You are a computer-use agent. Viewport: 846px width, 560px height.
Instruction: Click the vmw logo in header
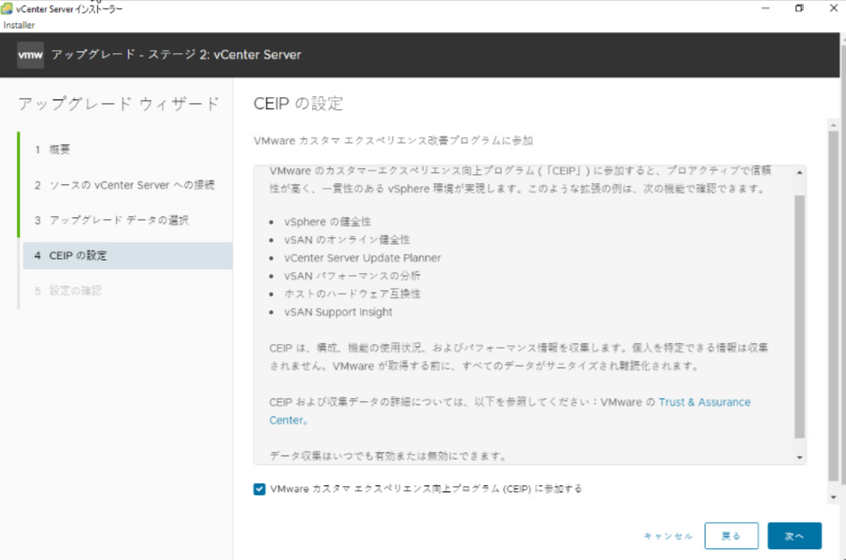(30, 55)
